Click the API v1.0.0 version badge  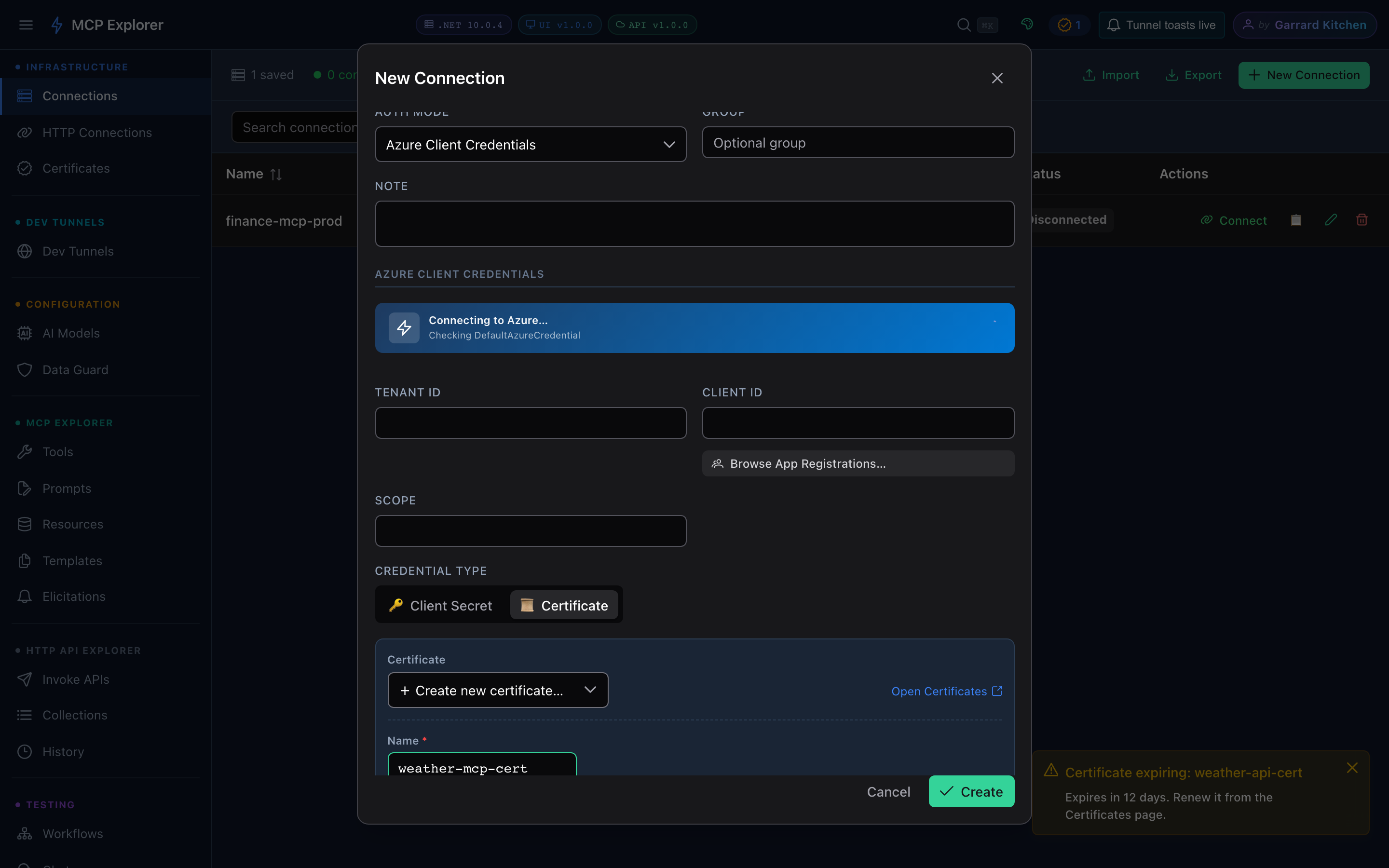(652, 25)
